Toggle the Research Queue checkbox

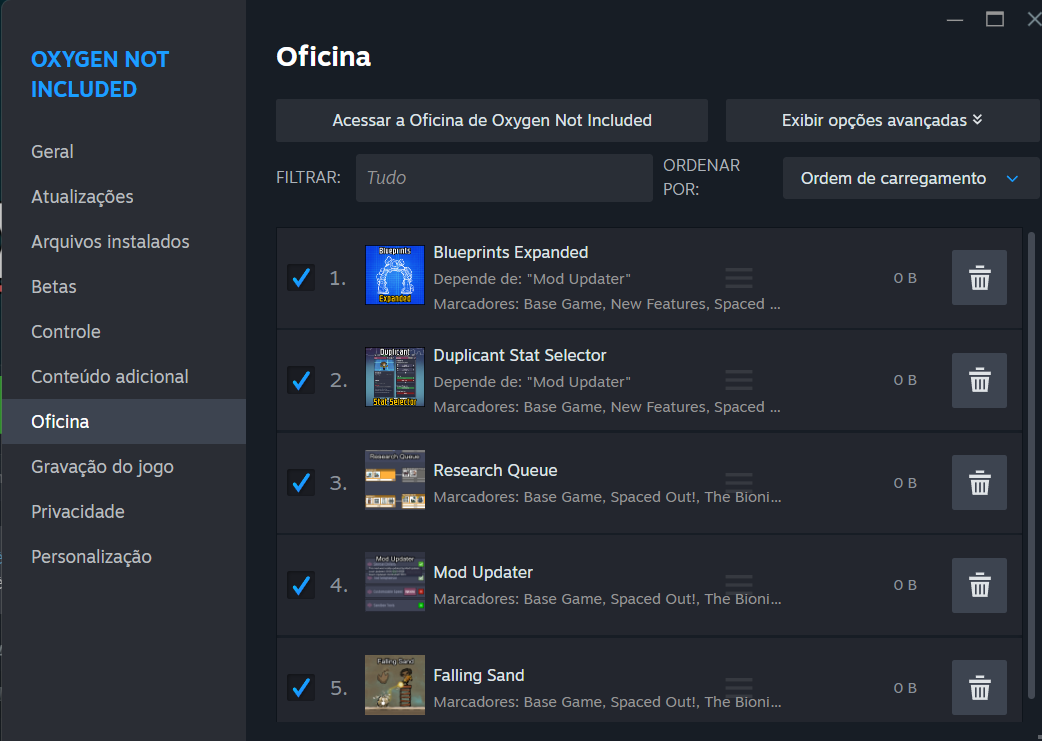click(301, 482)
